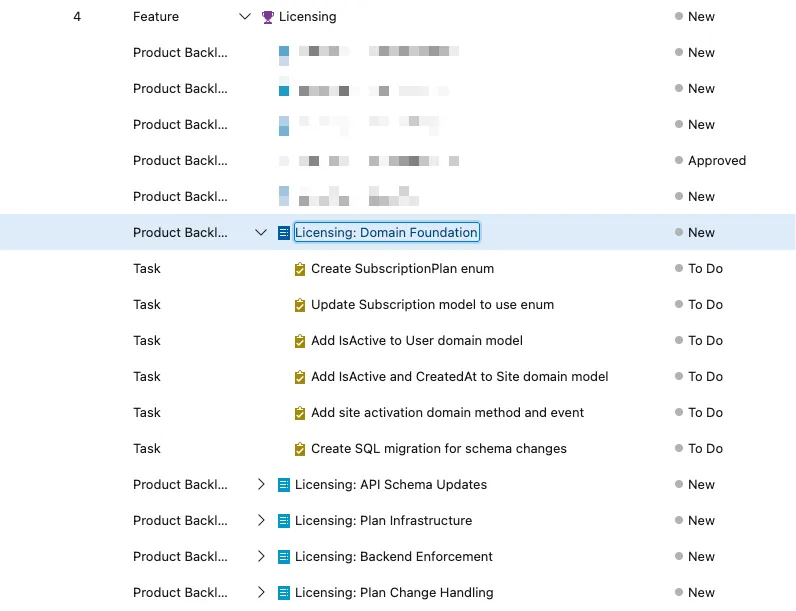Click the Update Subscription model task icon

[300, 305]
